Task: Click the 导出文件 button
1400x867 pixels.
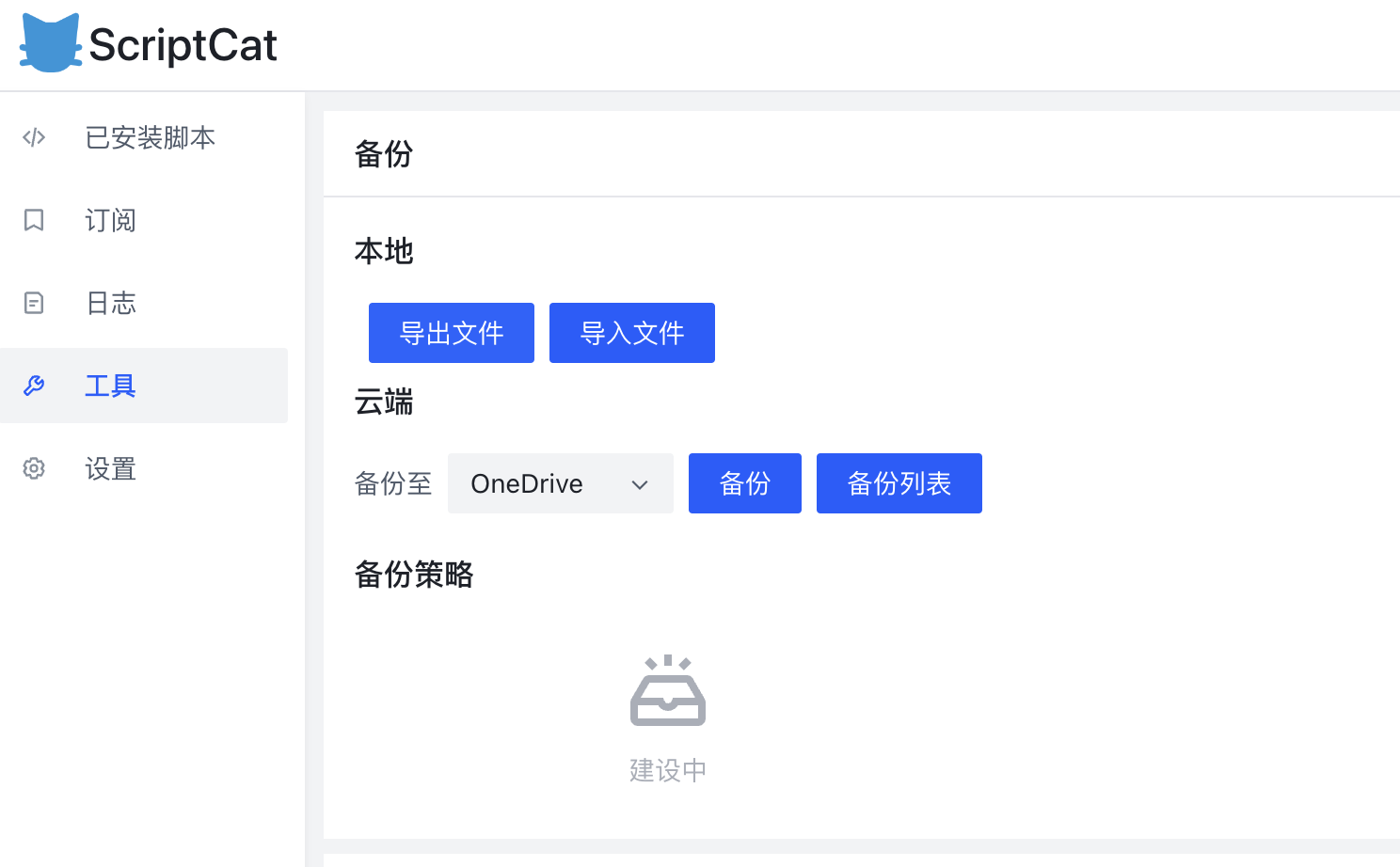Action: tap(451, 332)
